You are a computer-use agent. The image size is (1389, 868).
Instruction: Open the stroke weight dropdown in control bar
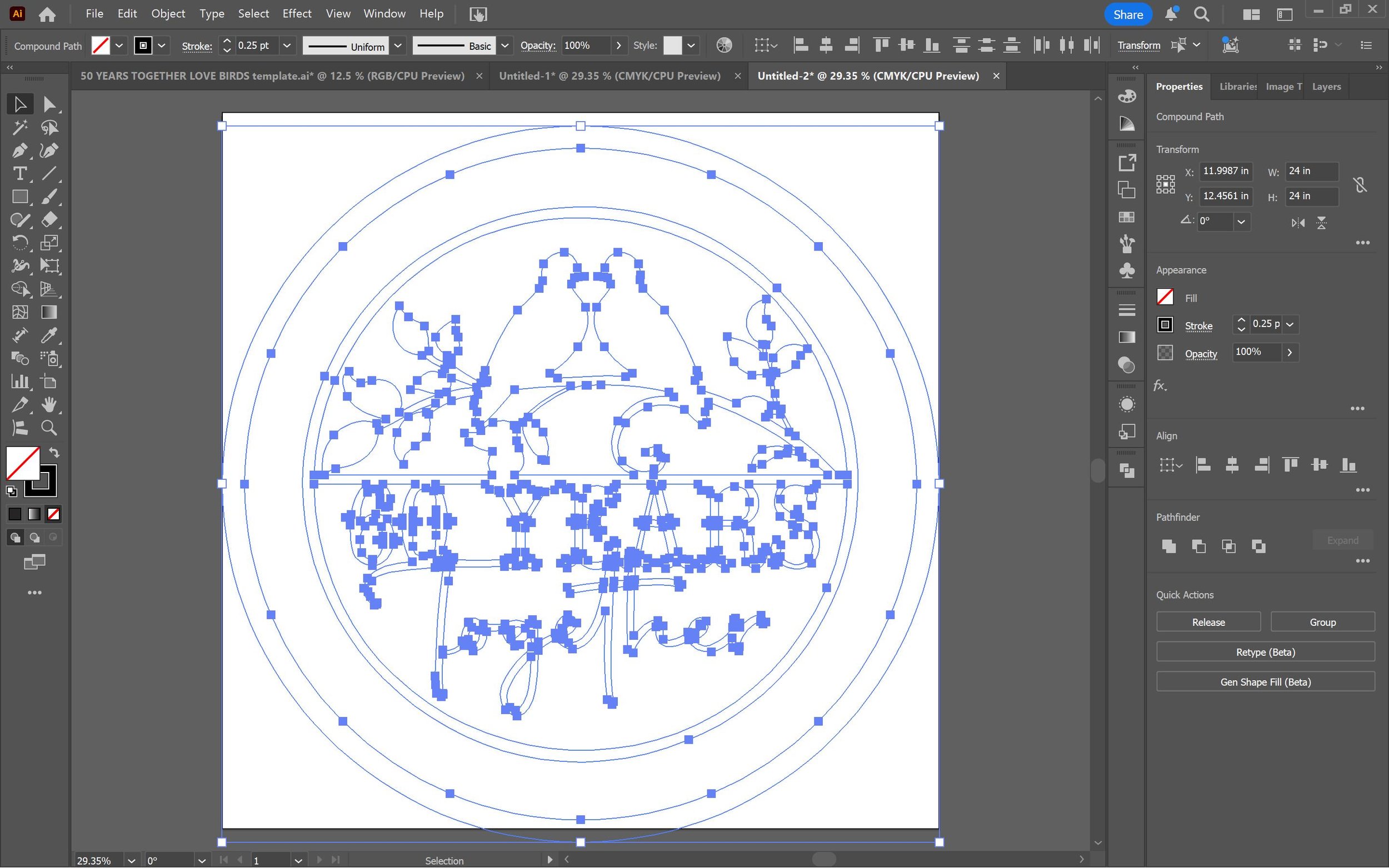287,46
